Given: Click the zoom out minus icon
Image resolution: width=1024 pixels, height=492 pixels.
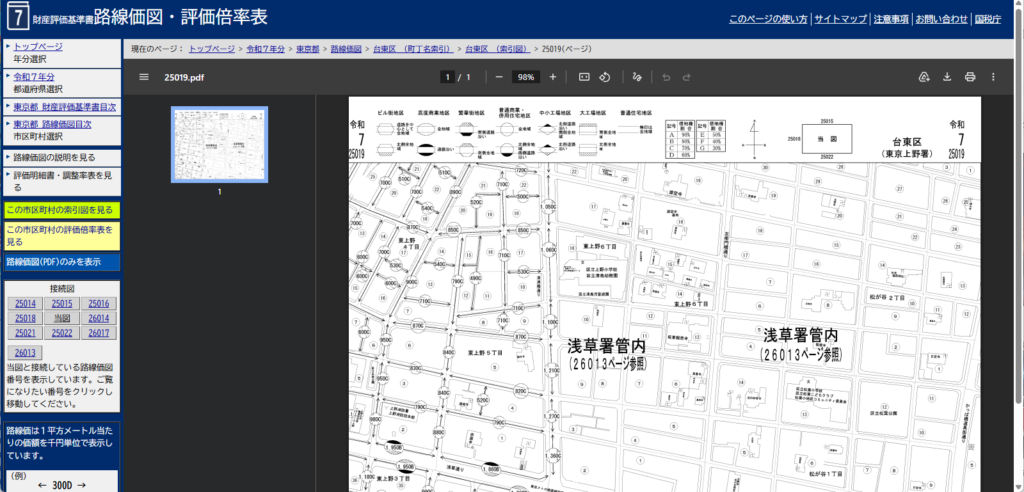Looking at the screenshot, I should click(499, 77).
